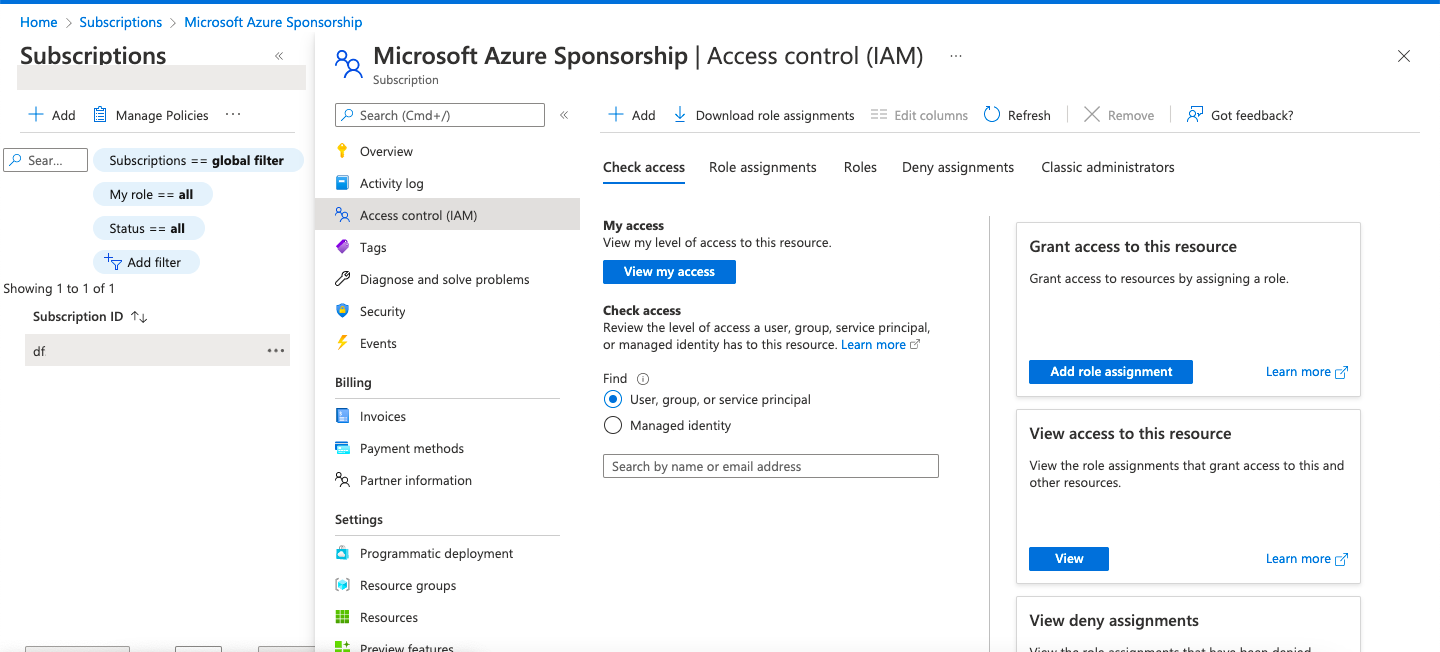Screen dimensions: 1440x652
Task: Open the Resources grid icon
Action: 342,617
